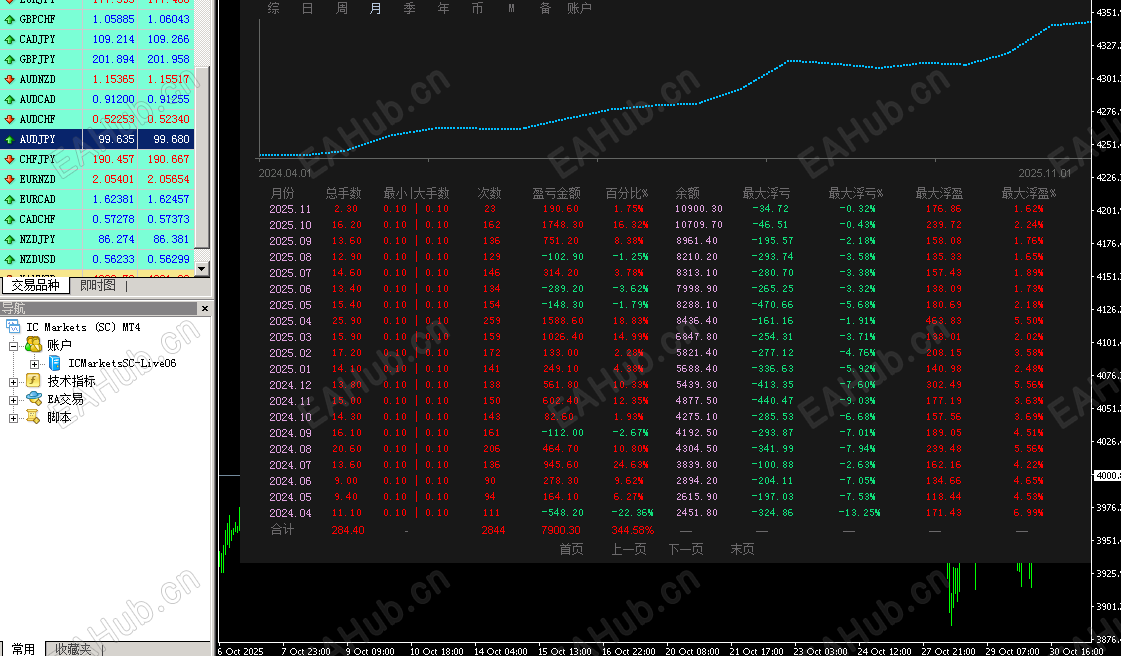Click the 2024.04.01 chart start date
Viewport: 1121px width, 656px height.
click(285, 173)
